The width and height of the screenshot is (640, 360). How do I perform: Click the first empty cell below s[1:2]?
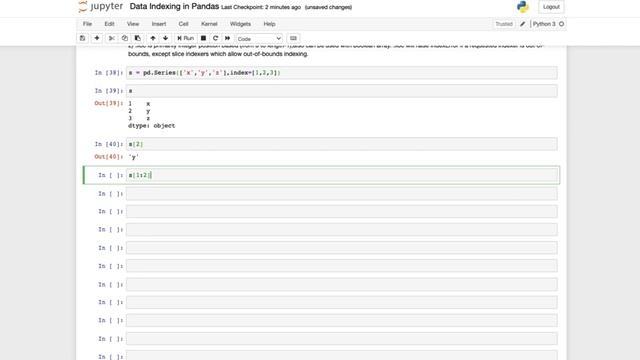pos(341,193)
